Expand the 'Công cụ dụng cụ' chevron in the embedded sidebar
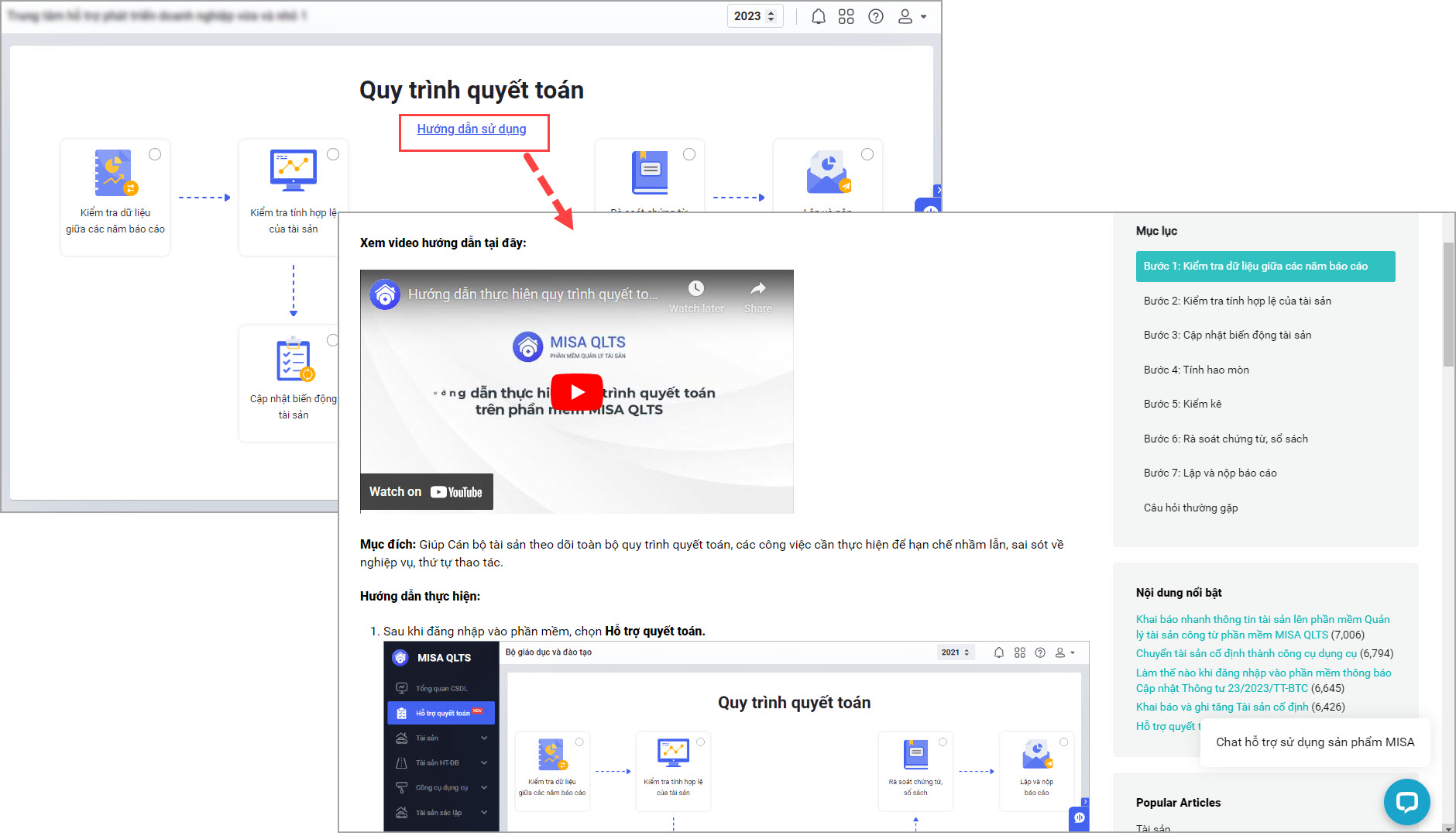The image size is (1456, 833). pyautogui.click(x=484, y=787)
